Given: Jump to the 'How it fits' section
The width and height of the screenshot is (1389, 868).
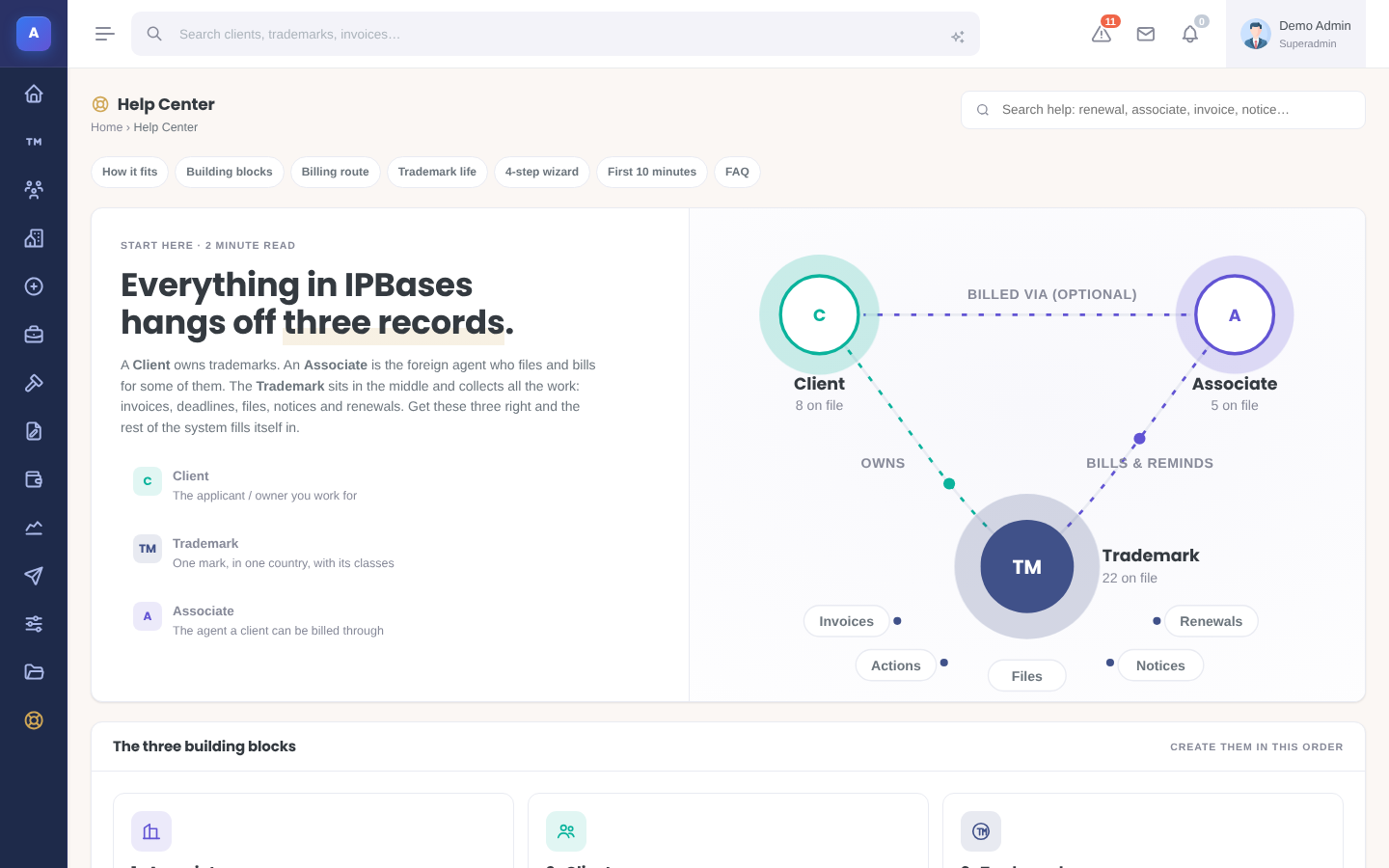Looking at the screenshot, I should 130,172.
